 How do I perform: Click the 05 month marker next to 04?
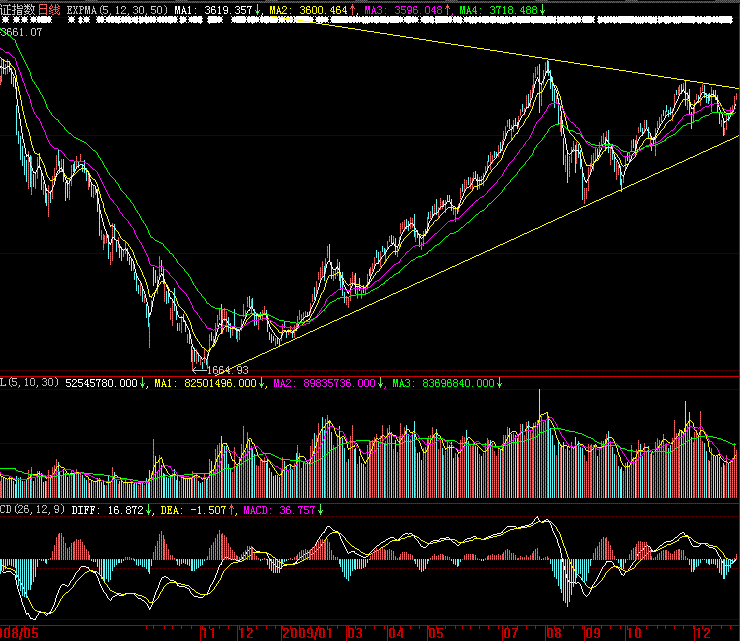pos(436,633)
